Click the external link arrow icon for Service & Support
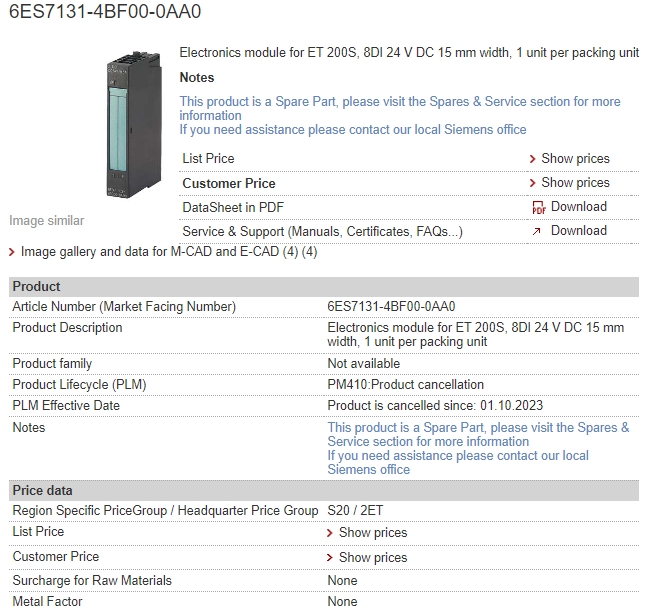Viewport: 649px width, 612px height. tap(536, 231)
